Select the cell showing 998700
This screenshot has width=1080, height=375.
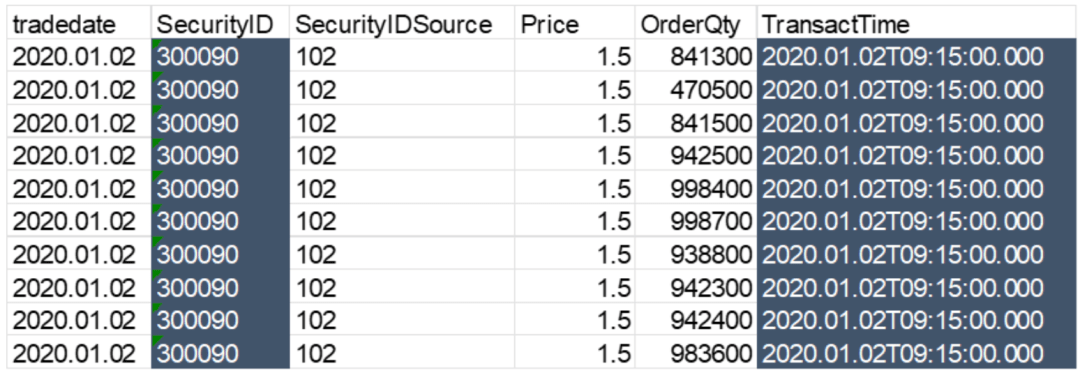(x=696, y=221)
